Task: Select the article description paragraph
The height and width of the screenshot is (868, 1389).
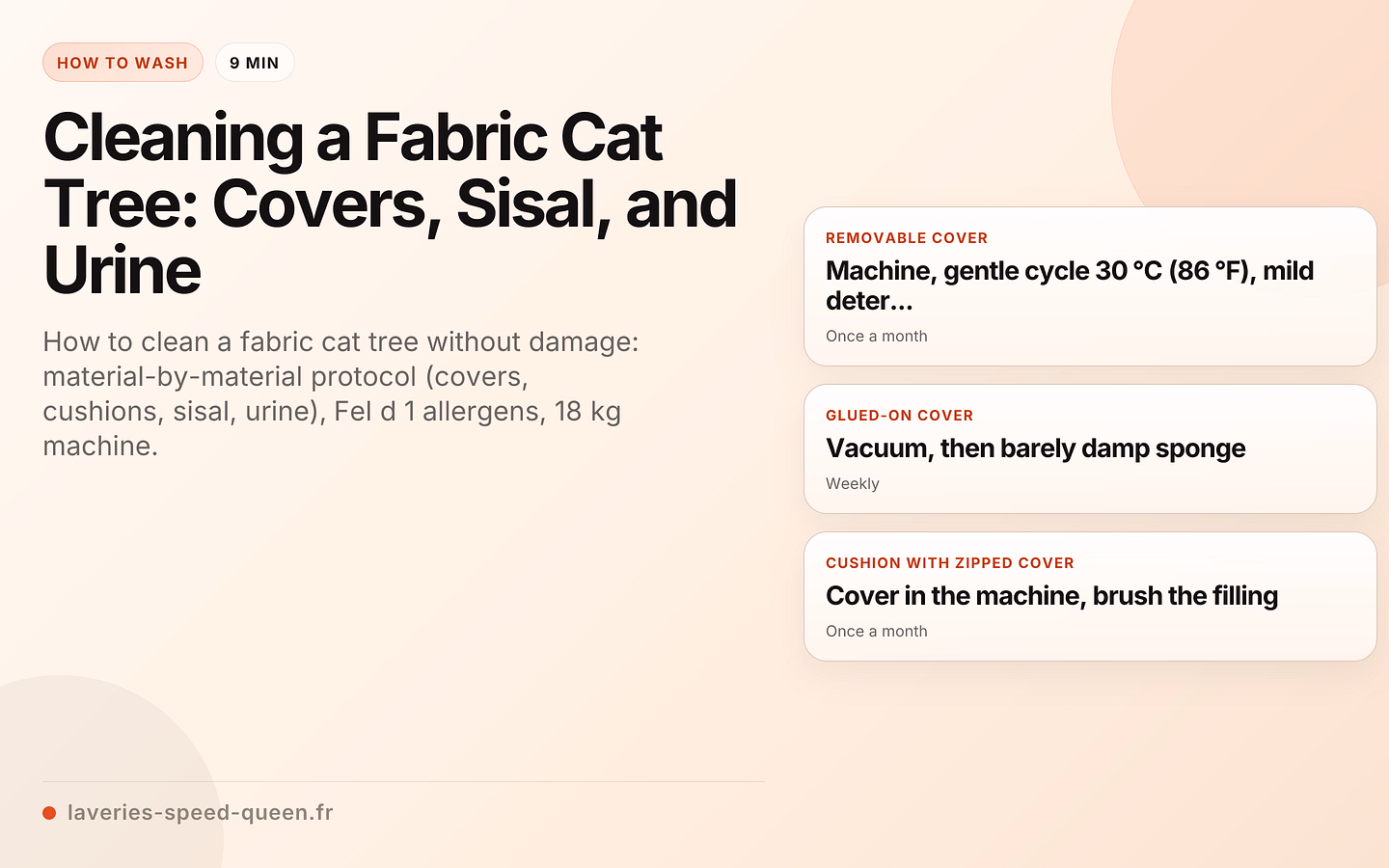Action: click(341, 393)
